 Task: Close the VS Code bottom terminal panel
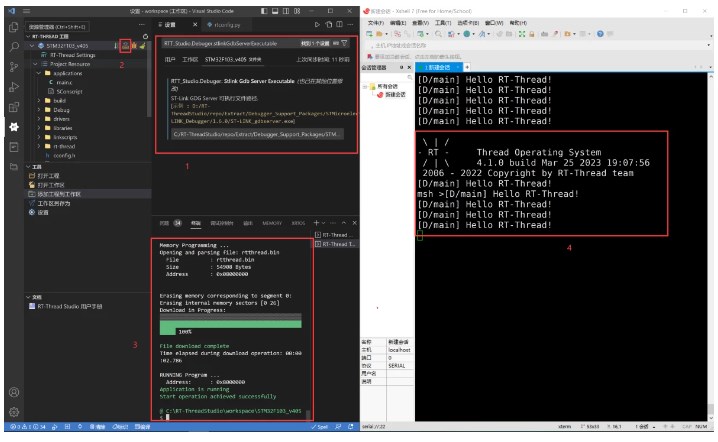point(354,223)
